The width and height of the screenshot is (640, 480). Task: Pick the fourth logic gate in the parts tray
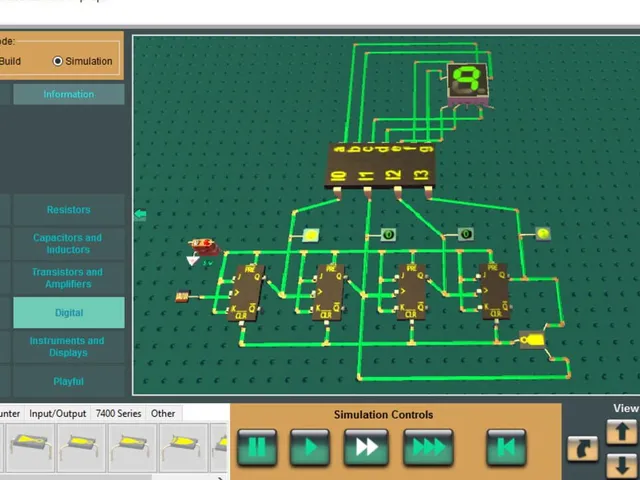(183, 447)
